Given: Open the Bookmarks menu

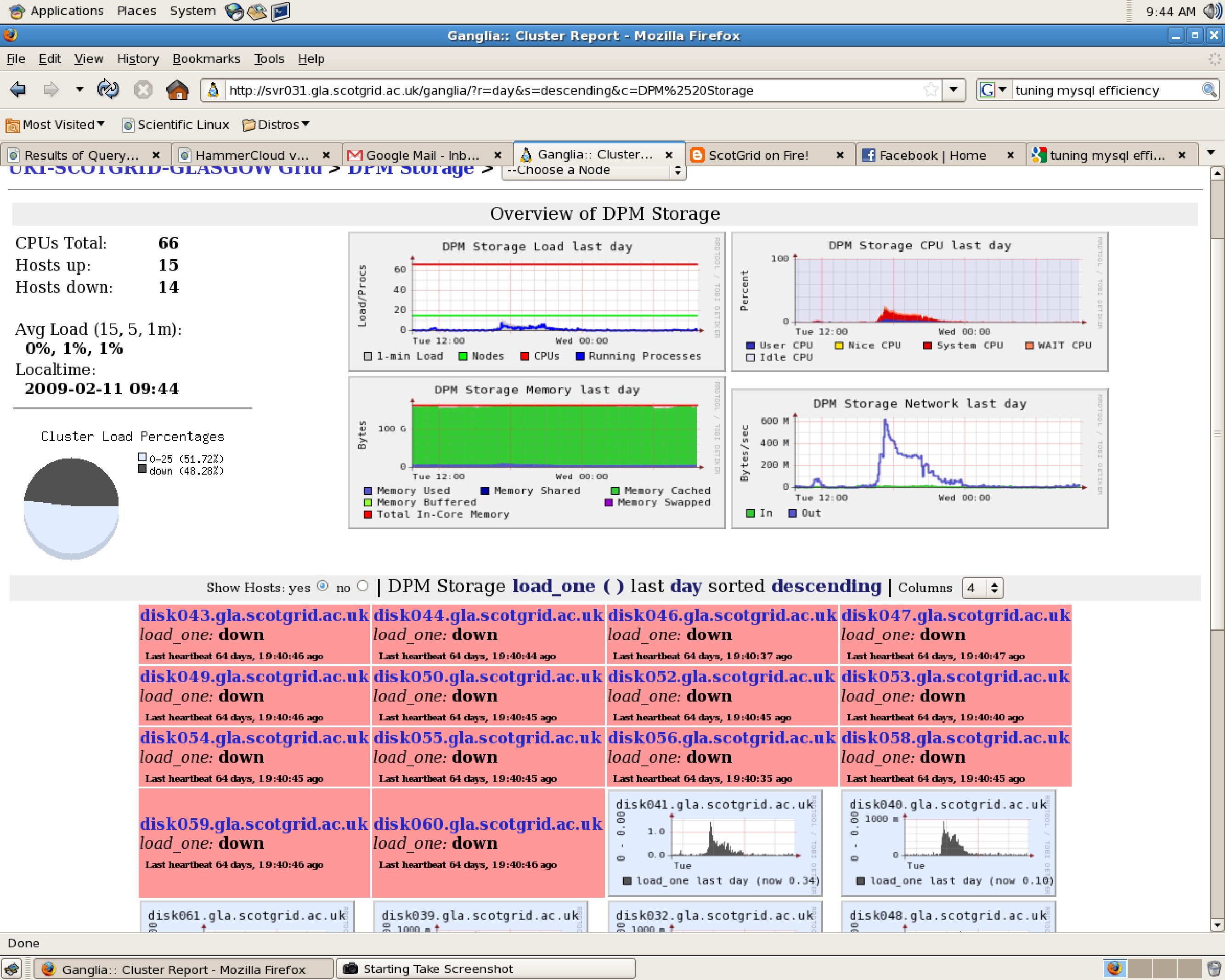Looking at the screenshot, I should tap(206, 58).
